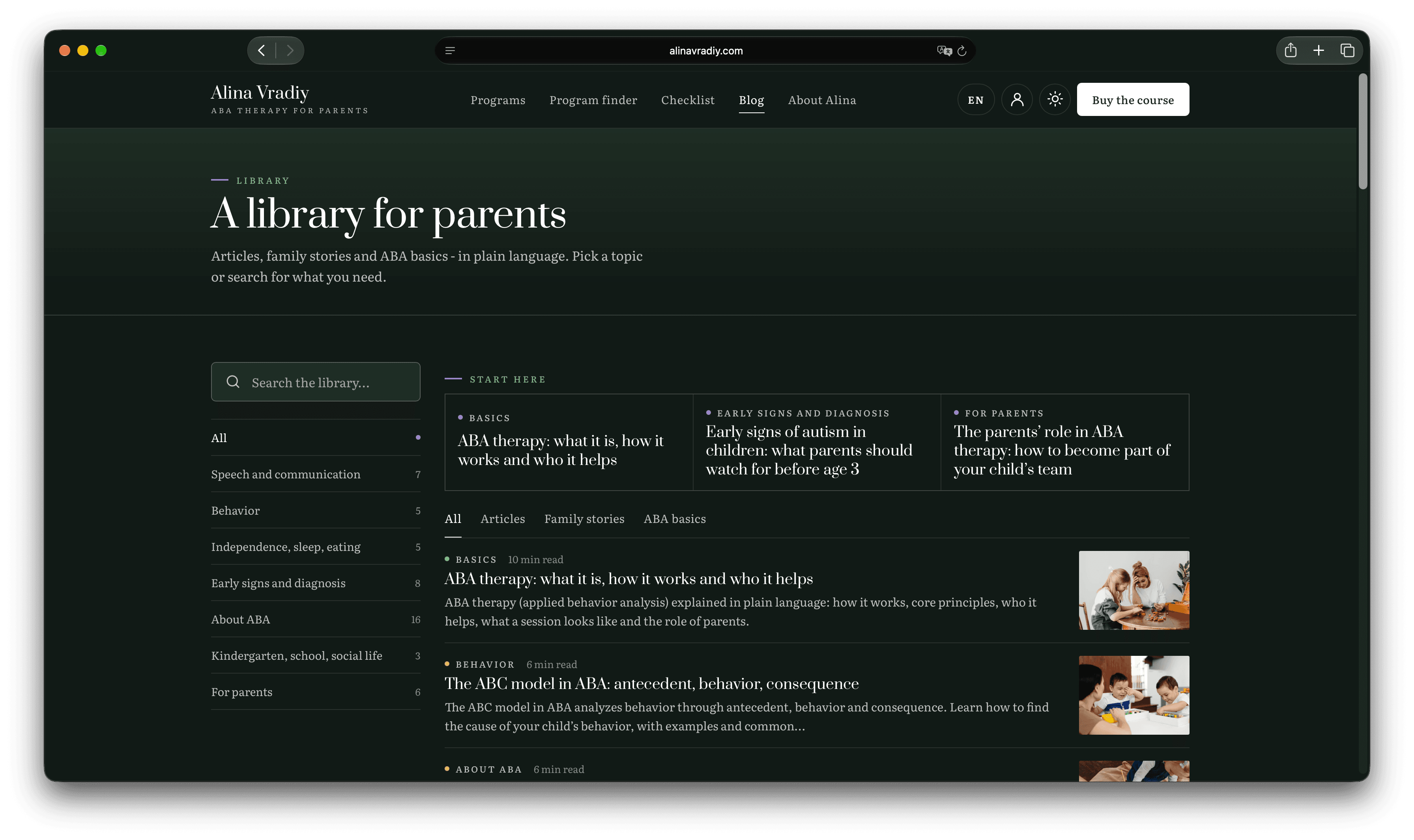This screenshot has height=840, width=1414.
Task: Click the search magnifier icon
Action: (233, 382)
